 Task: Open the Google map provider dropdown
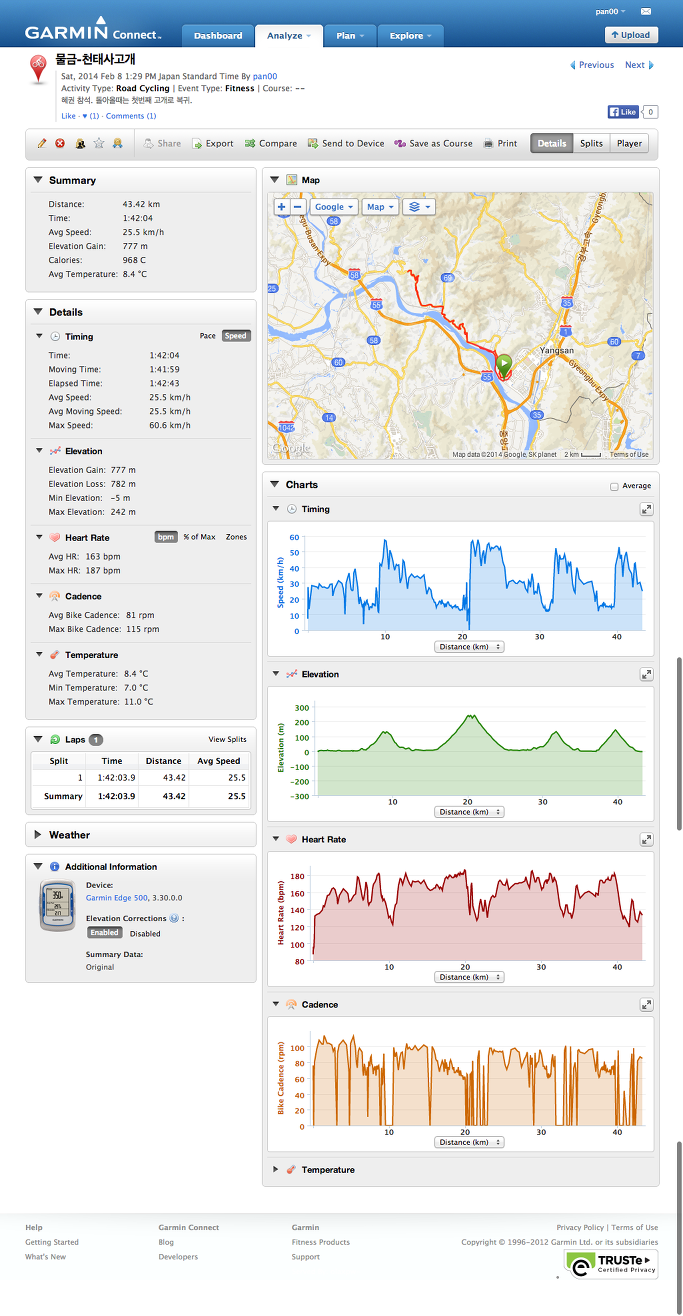tap(333, 207)
